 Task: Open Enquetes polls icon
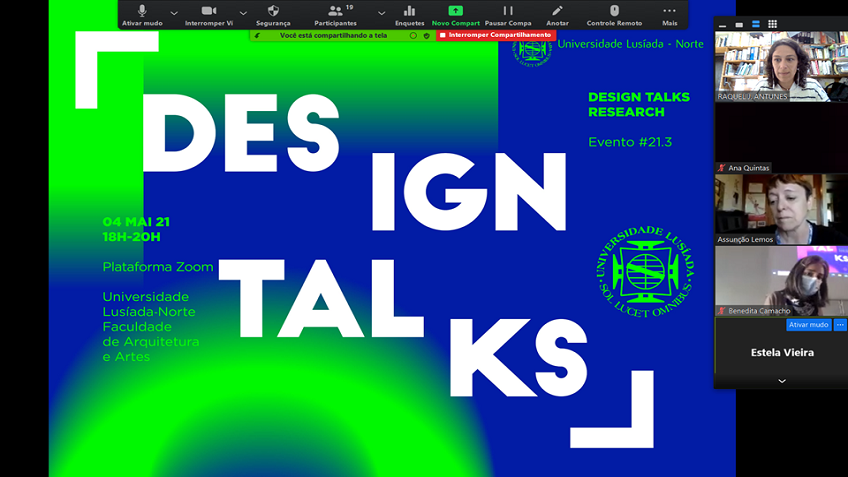point(409,11)
